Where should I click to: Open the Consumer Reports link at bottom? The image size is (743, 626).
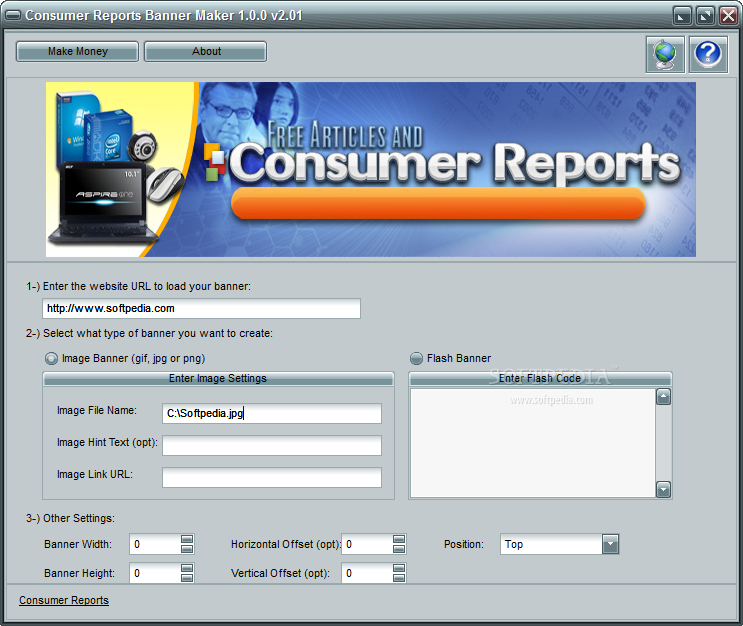[x=64, y=600]
